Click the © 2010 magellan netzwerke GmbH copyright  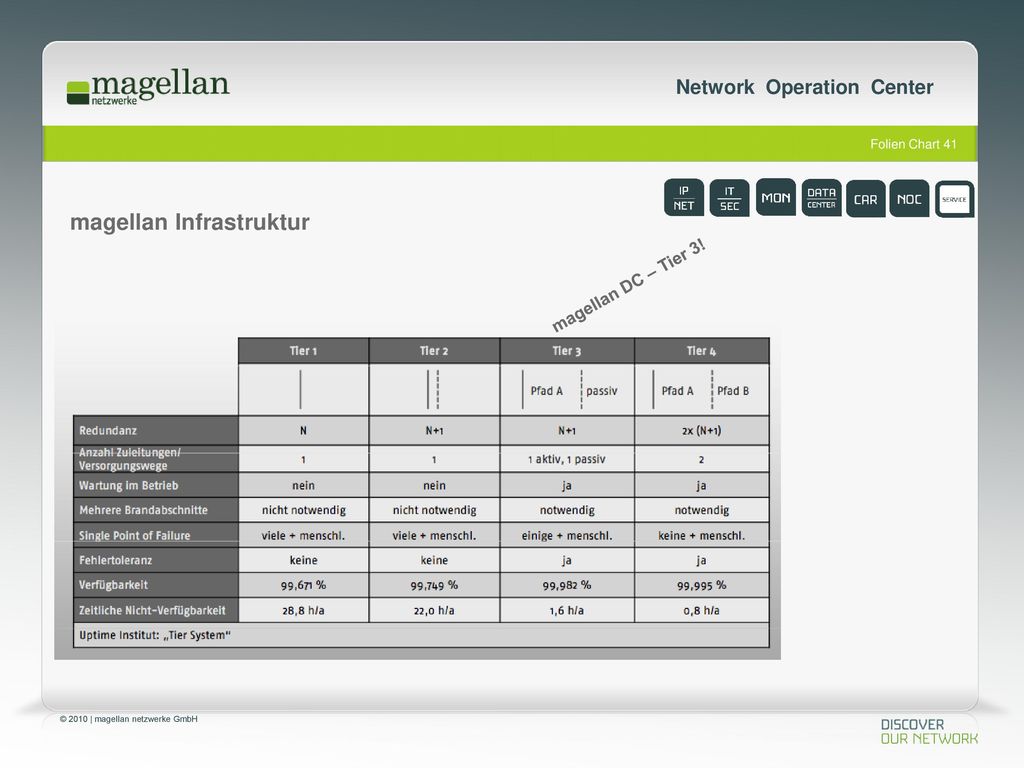point(129,719)
